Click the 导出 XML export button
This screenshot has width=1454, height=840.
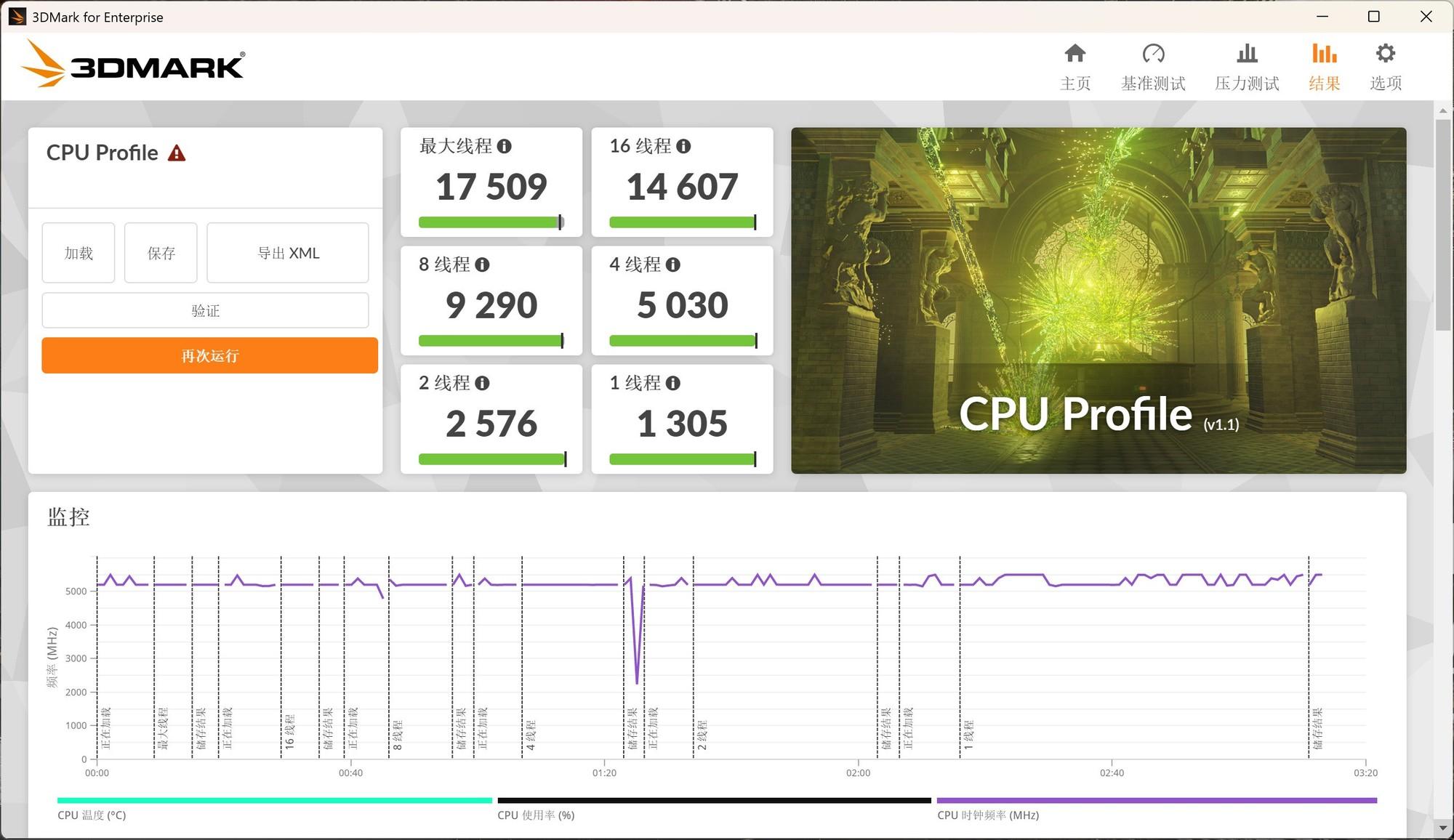pos(288,253)
